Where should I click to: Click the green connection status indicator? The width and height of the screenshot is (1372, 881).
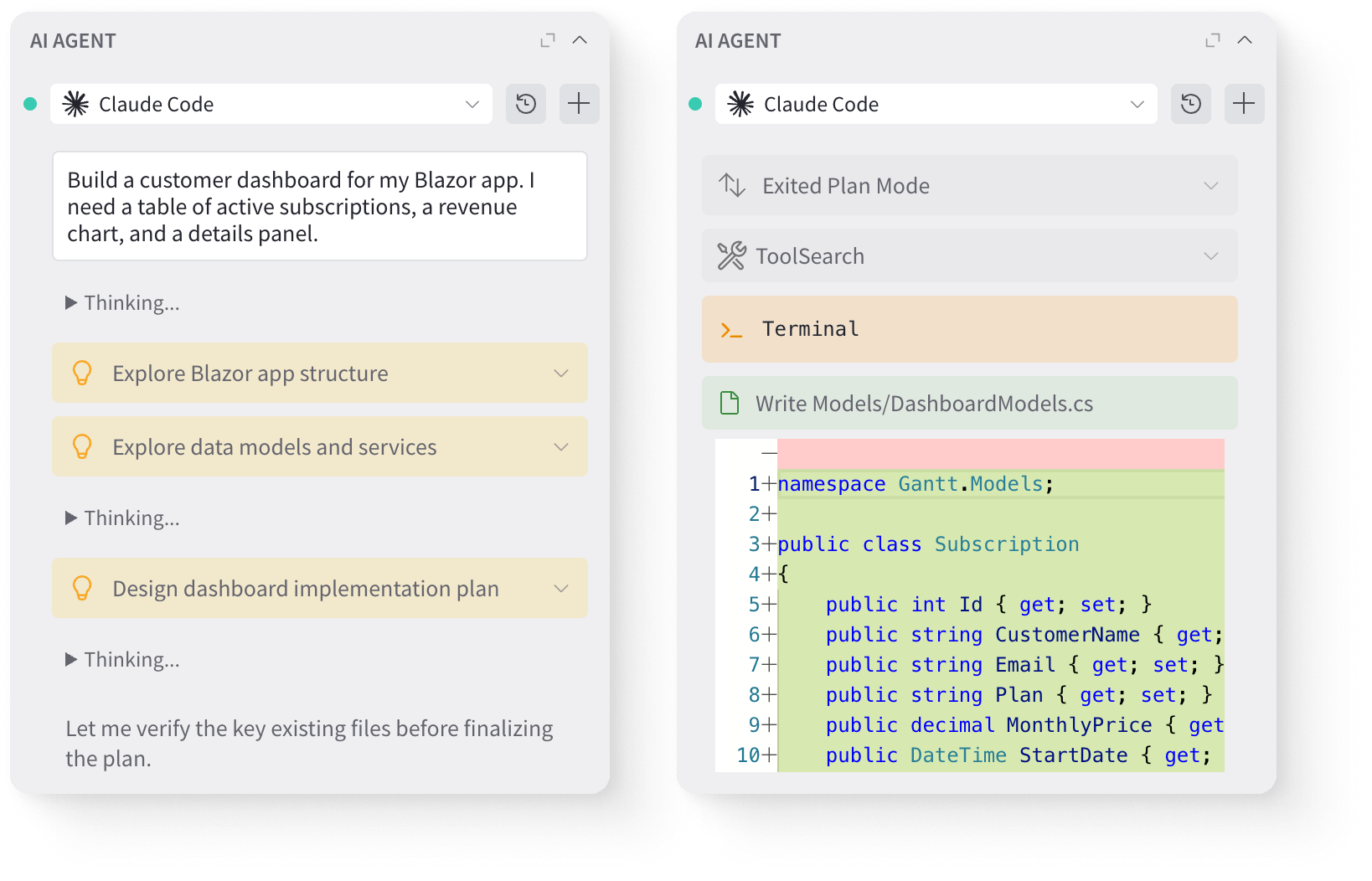pos(30,103)
